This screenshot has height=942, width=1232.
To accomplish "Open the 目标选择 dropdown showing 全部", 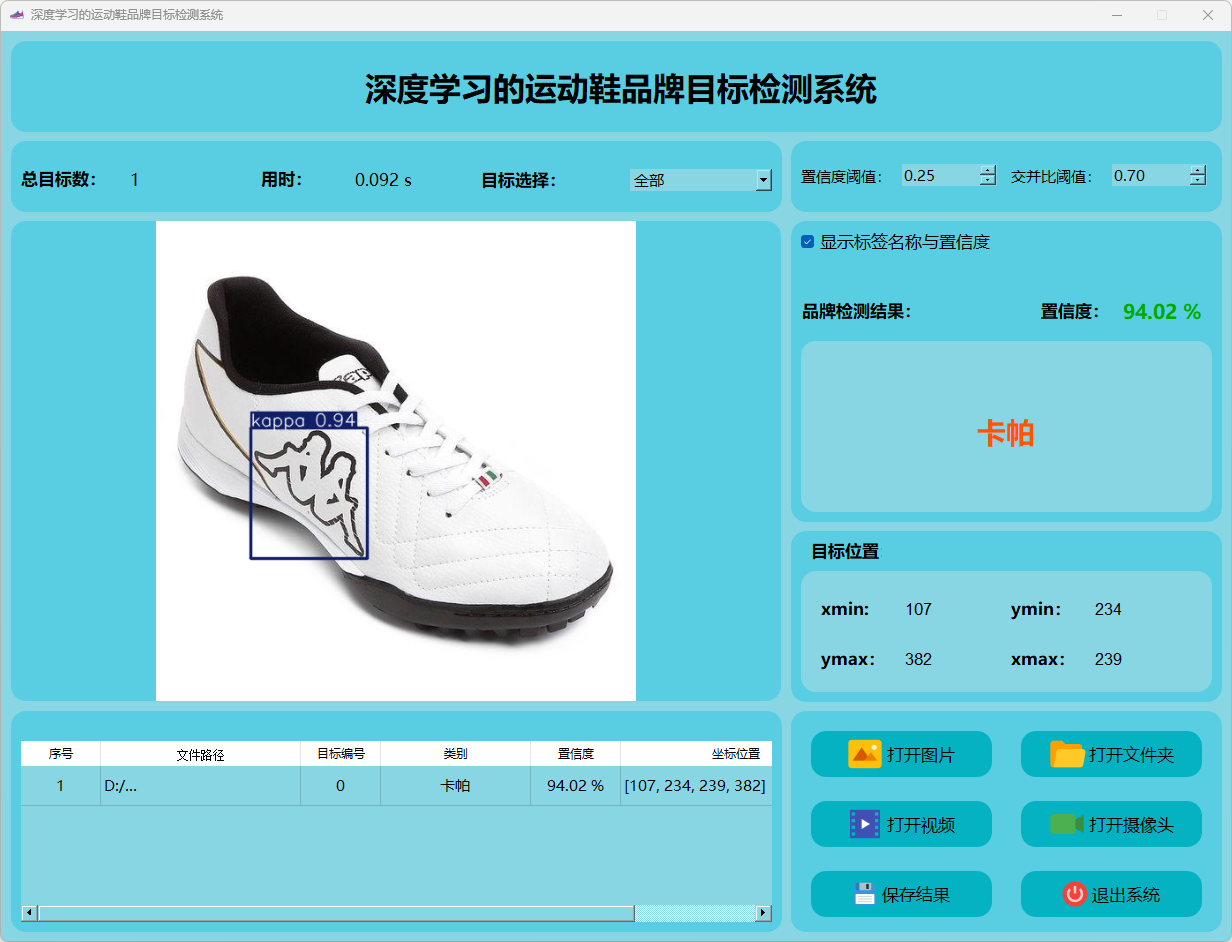I will 700,180.
